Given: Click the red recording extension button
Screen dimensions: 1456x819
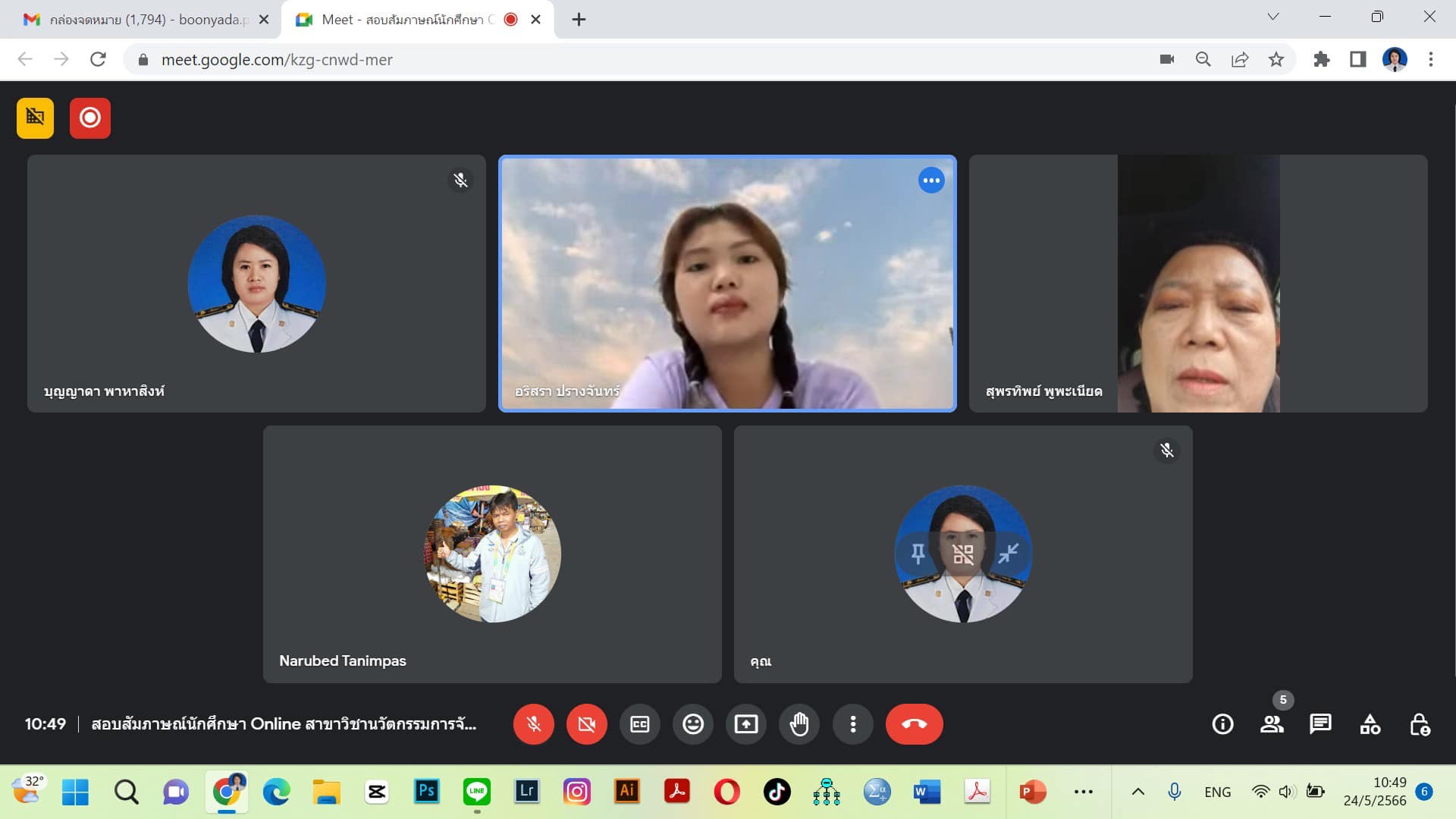Looking at the screenshot, I should point(90,118).
